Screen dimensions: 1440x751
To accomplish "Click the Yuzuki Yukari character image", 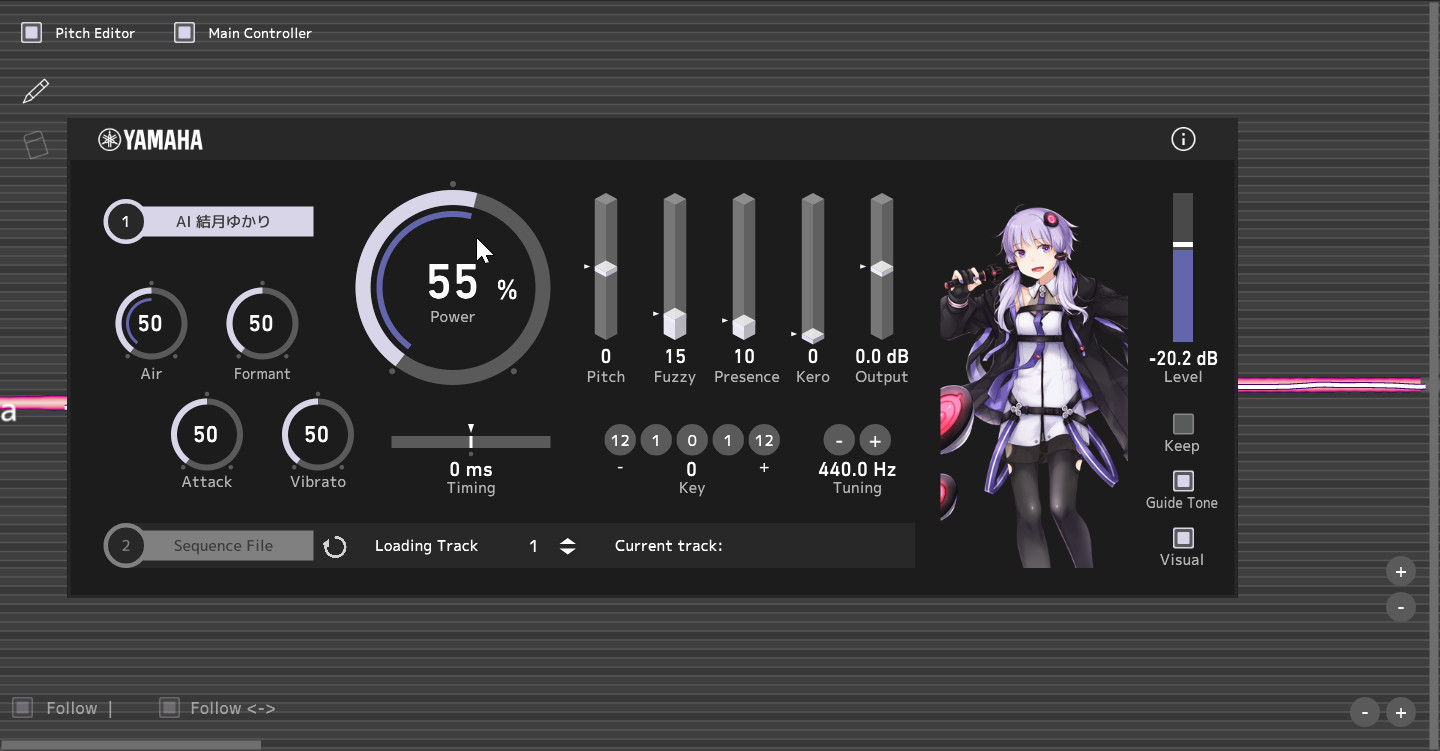I will click(x=1035, y=385).
